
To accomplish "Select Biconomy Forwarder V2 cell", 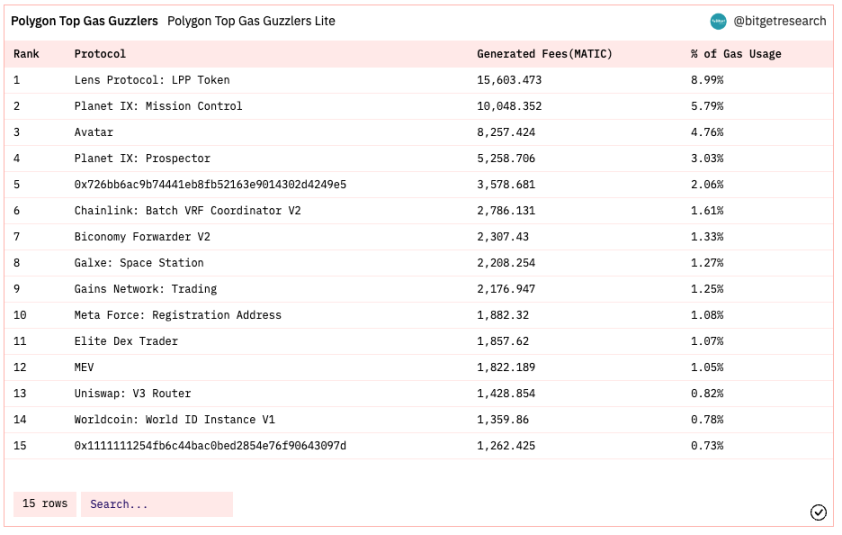I will point(142,237).
